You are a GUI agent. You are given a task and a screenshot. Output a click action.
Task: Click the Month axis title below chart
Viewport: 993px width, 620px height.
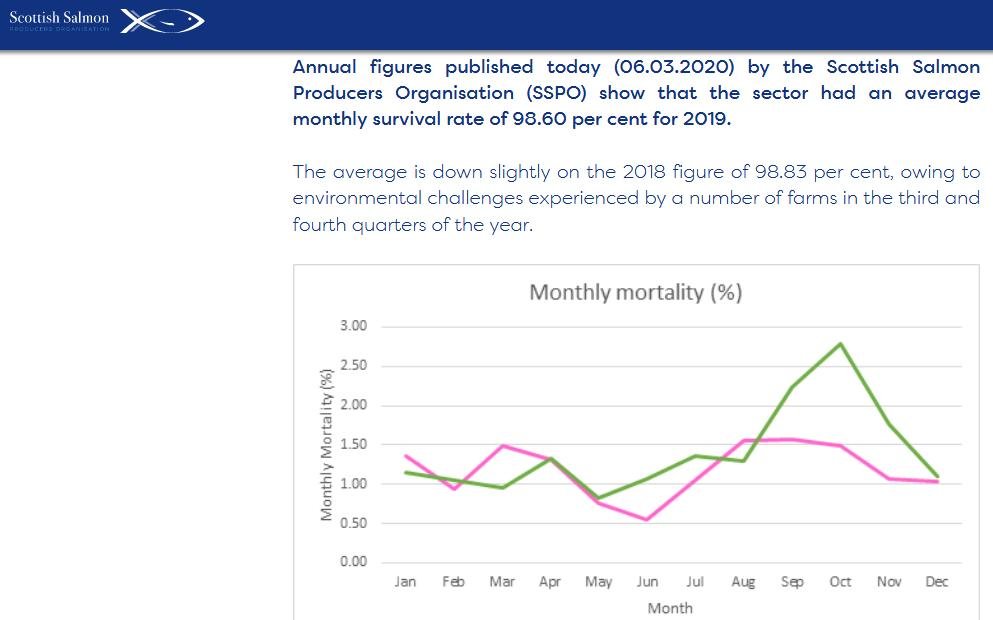pos(670,608)
